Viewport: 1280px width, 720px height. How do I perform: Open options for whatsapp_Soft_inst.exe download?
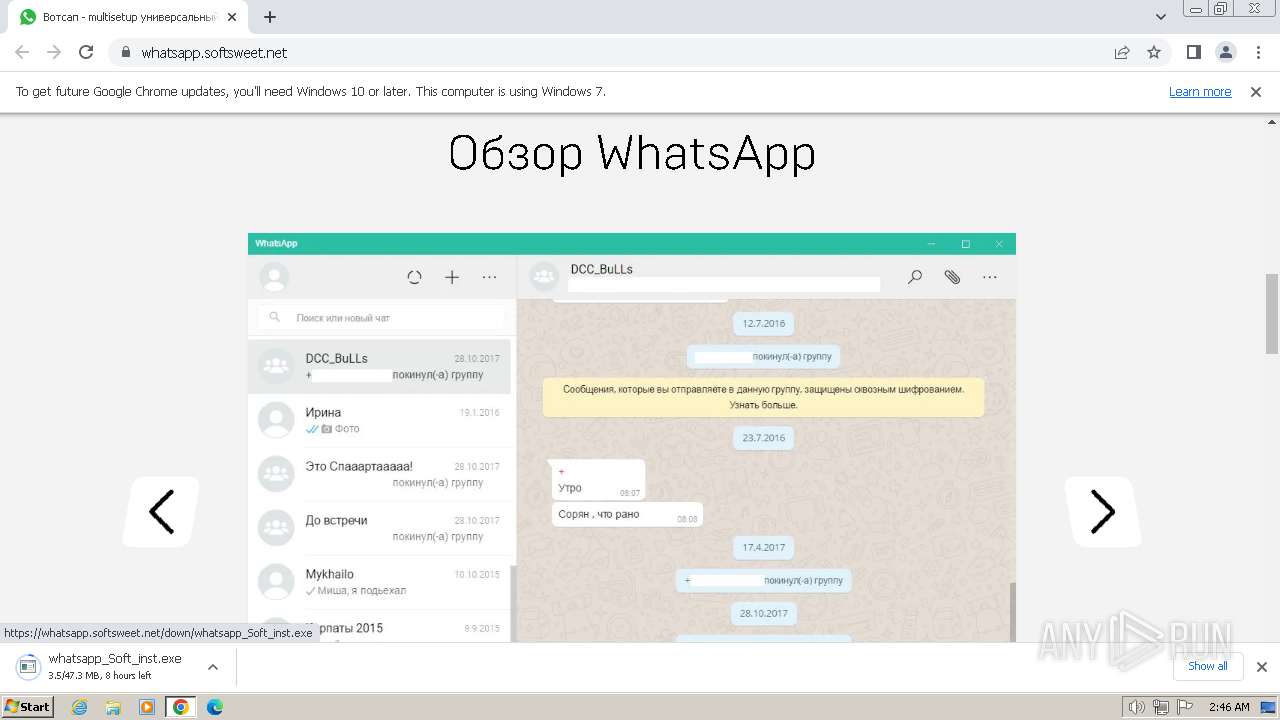point(213,666)
